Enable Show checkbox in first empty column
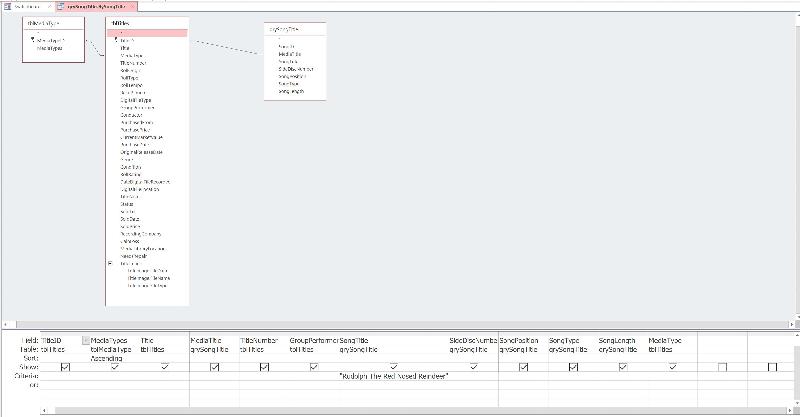Image resolution: width=800 pixels, height=417 pixels. pyautogui.click(x=722, y=367)
